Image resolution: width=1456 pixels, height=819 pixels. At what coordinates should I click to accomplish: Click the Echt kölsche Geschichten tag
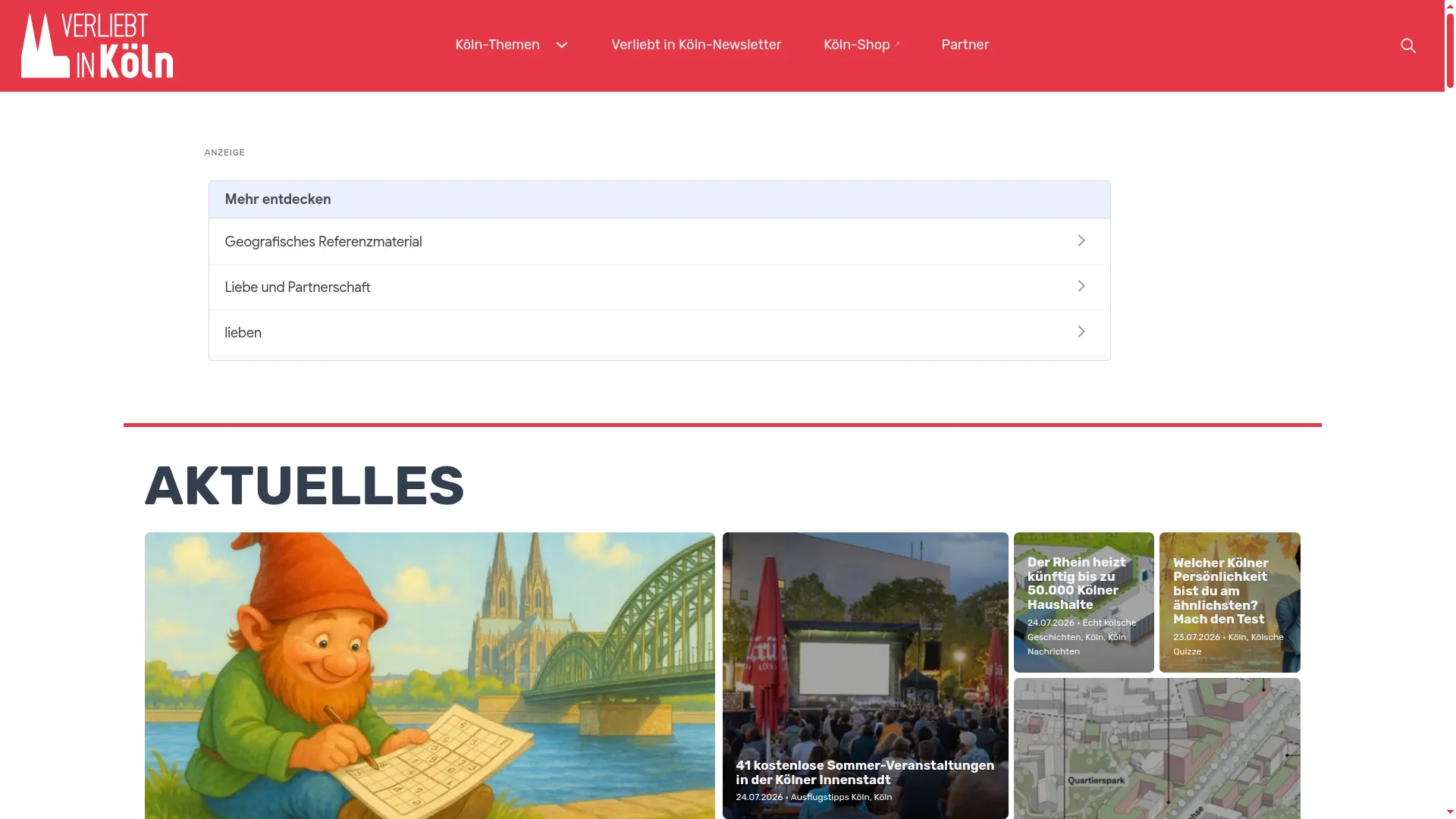click(1081, 629)
